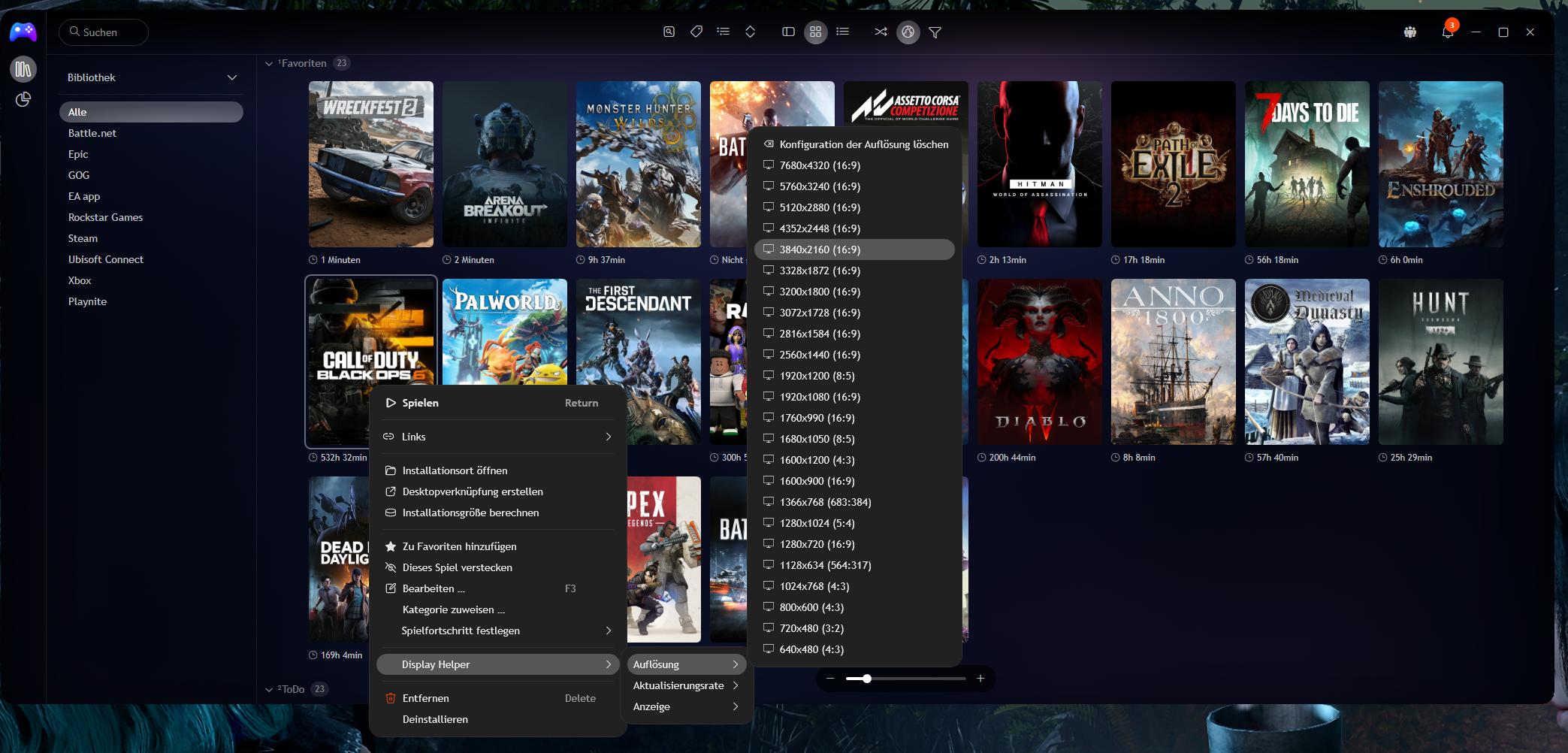The width and height of the screenshot is (1568, 753).
Task: Select the Anno 1800 cover
Action: click(1174, 361)
